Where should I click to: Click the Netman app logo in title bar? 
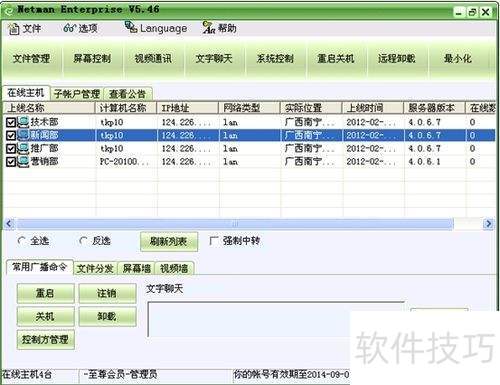click(x=9, y=10)
